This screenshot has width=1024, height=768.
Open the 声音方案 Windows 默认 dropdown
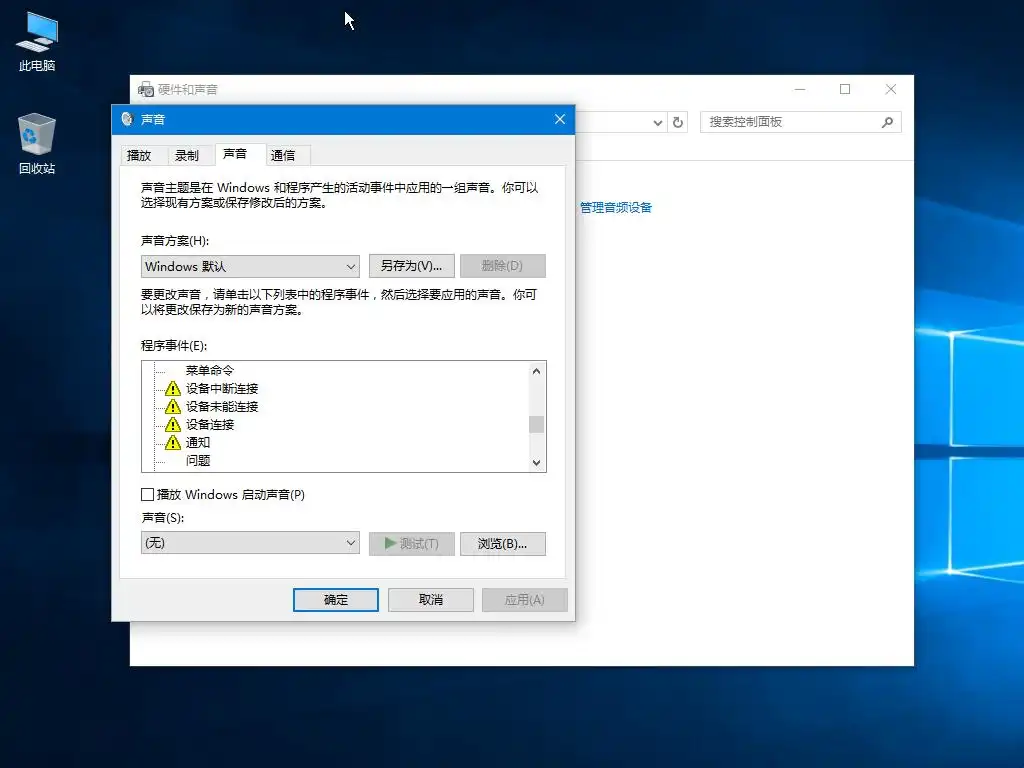click(x=250, y=266)
